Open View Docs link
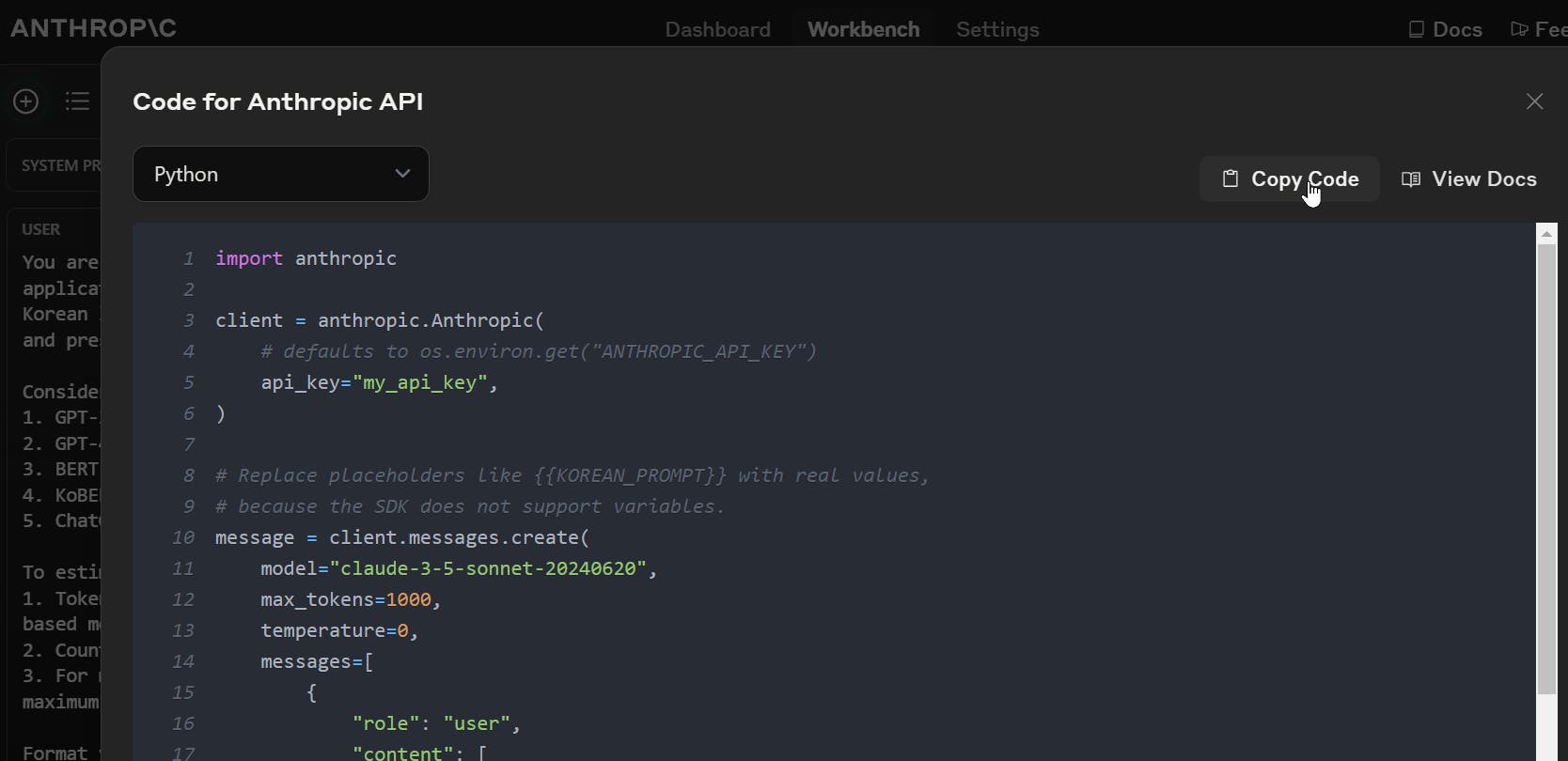Screen dimensions: 1568x761 [x=1469, y=179]
